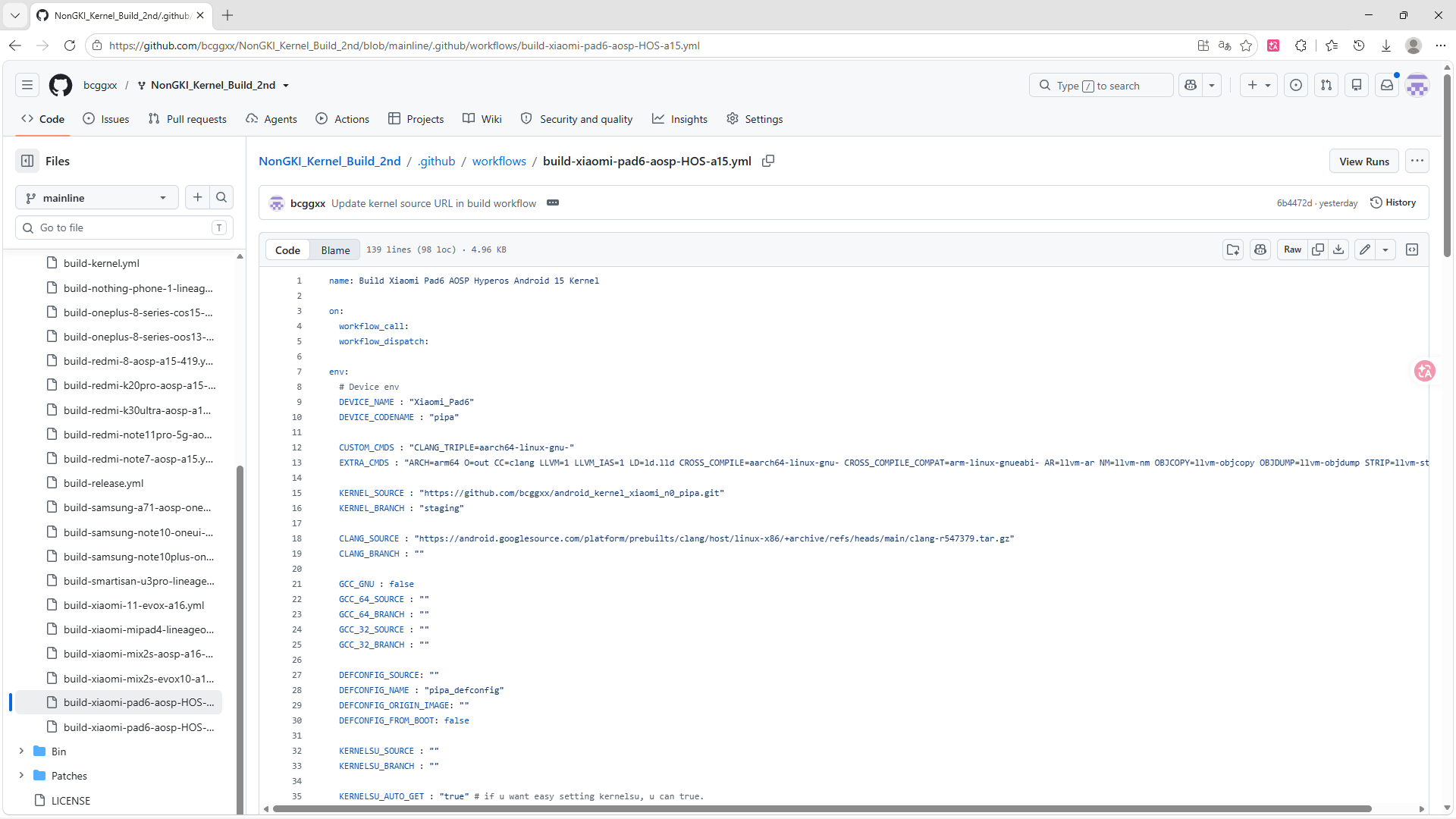1456x819 pixels.
Task: Download the raw file
Action: tap(1339, 249)
